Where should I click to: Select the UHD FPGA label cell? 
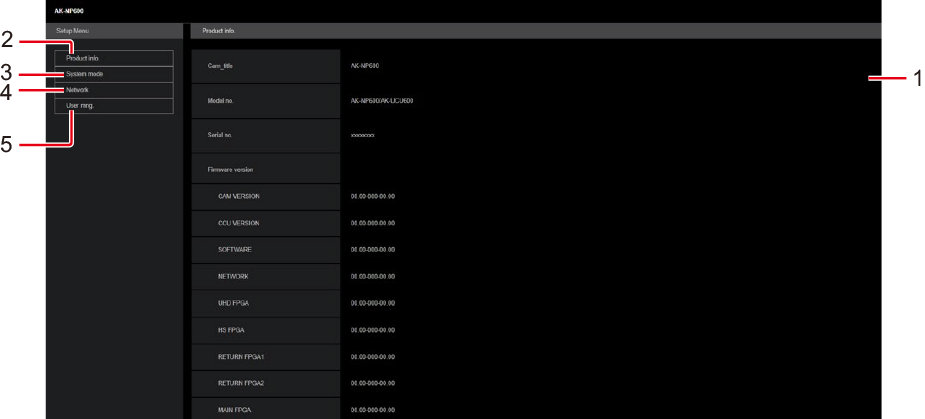pos(266,303)
